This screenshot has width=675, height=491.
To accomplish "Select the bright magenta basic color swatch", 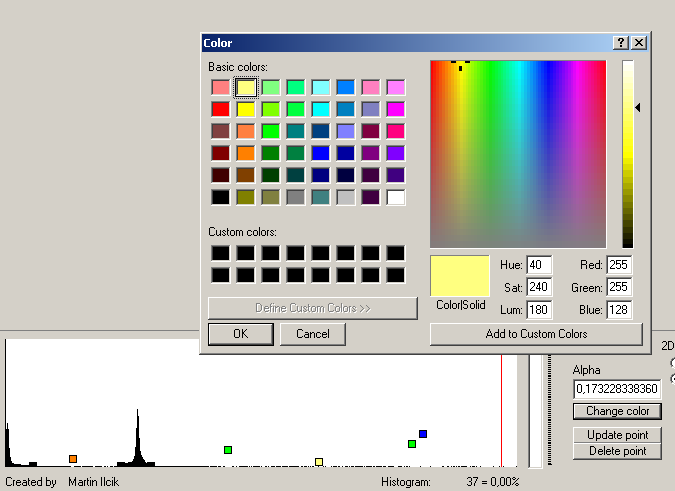I will tap(395, 109).
